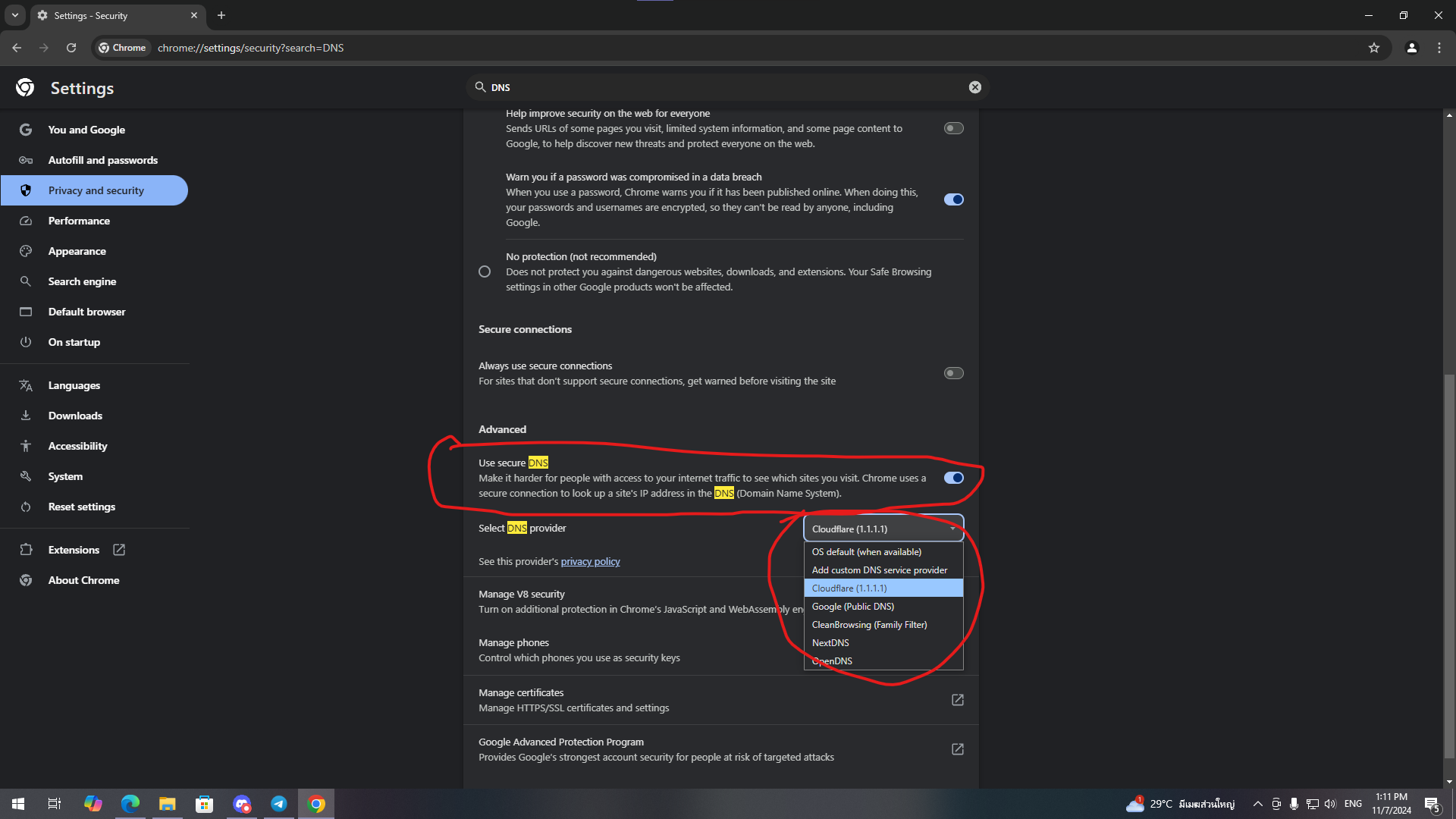Select OpenDNS provider option
The height and width of the screenshot is (819, 1456).
[883, 661]
